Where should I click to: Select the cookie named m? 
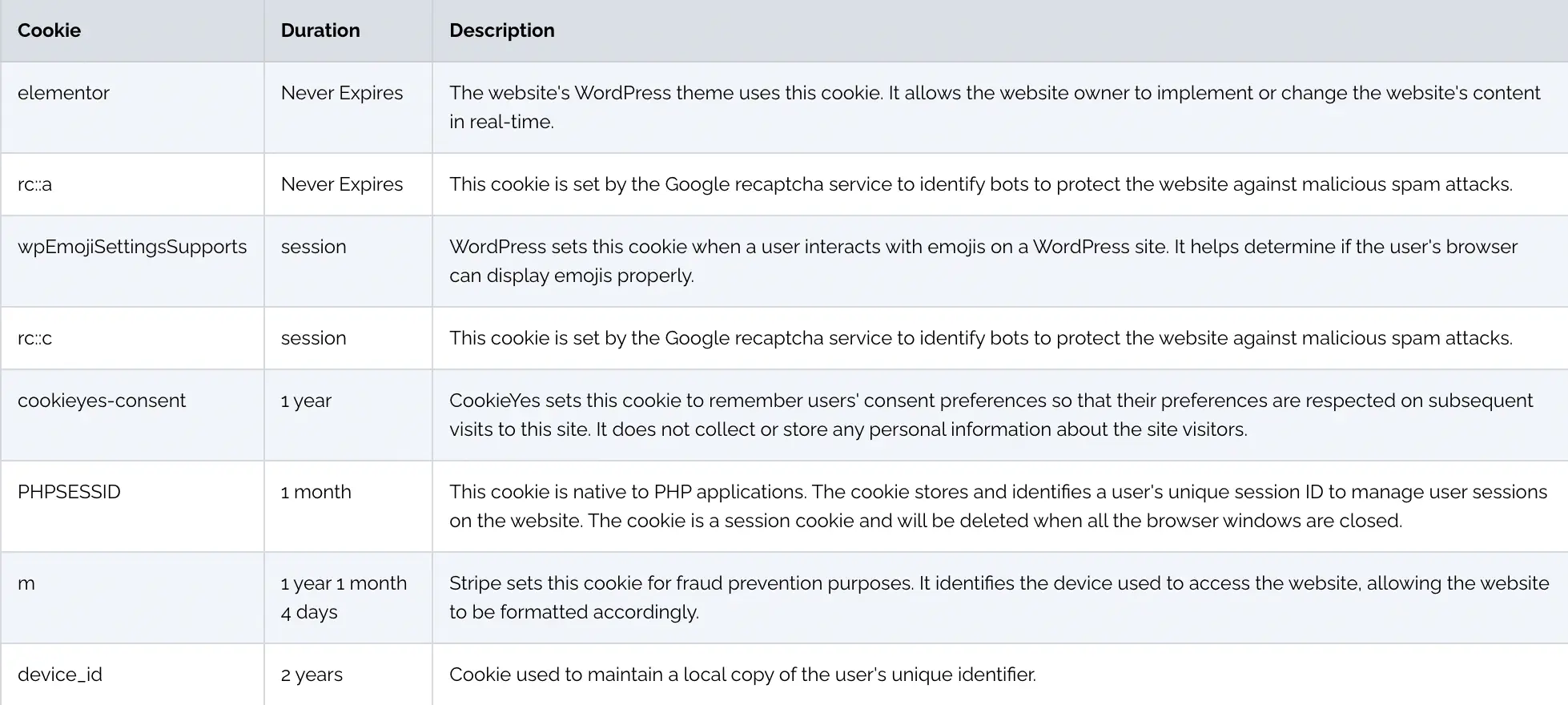coord(26,583)
